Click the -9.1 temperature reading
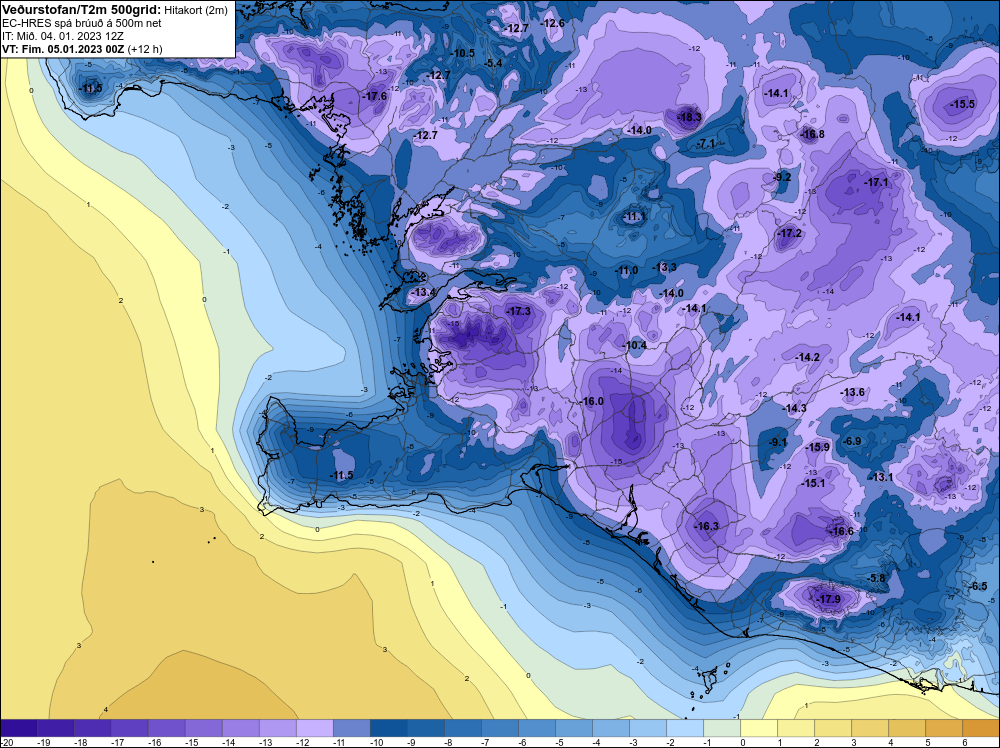 [x=777, y=442]
